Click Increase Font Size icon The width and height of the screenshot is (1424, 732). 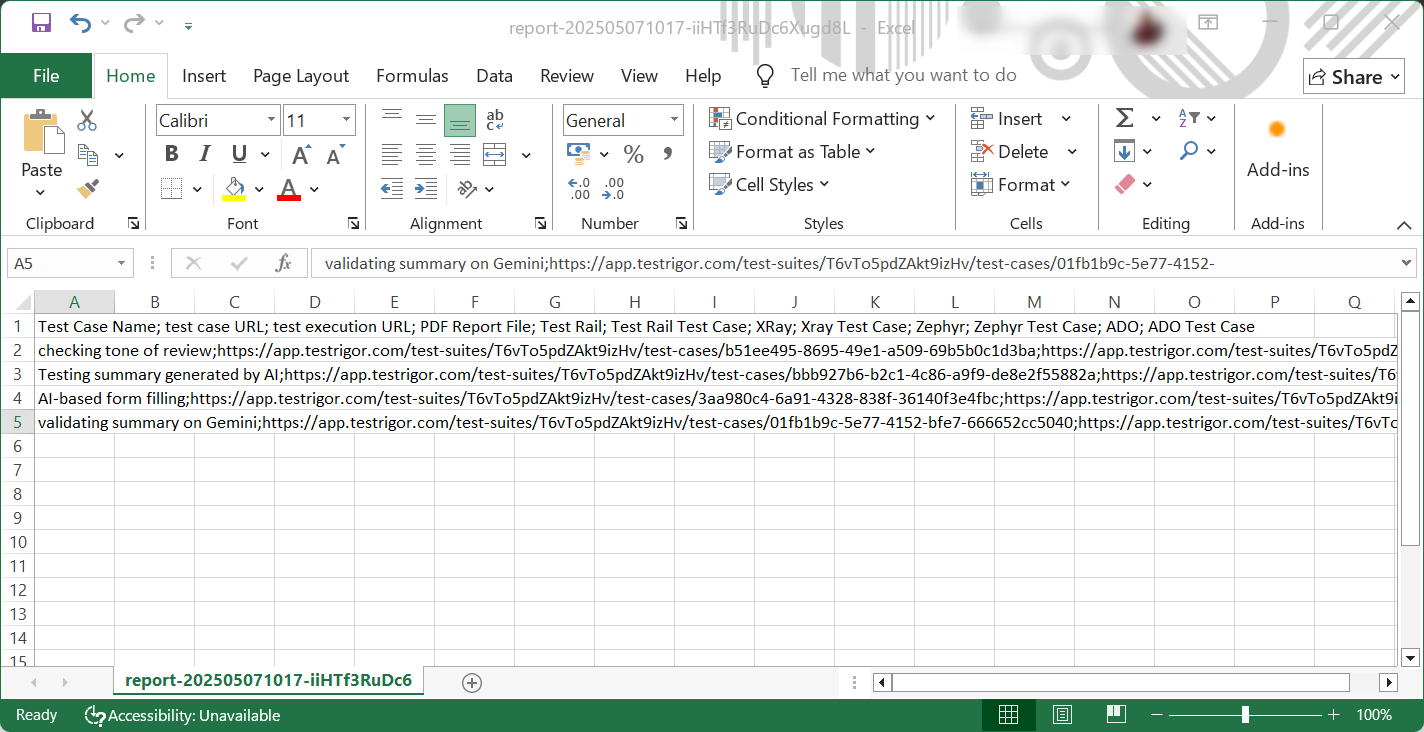click(301, 155)
